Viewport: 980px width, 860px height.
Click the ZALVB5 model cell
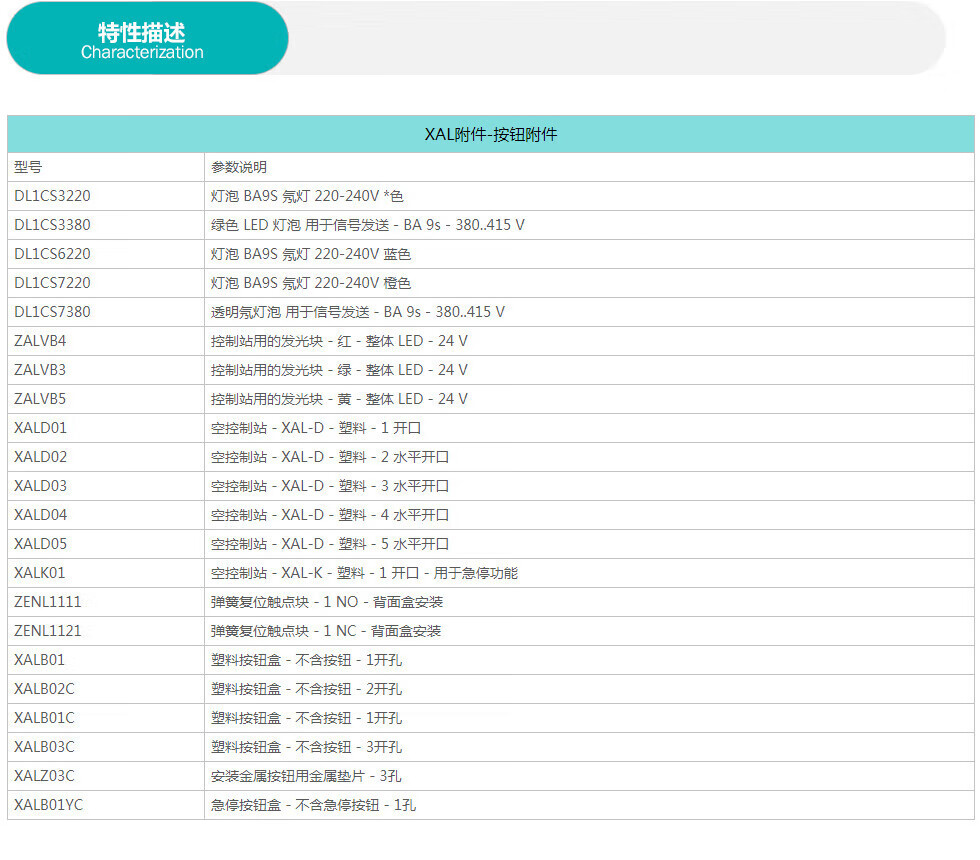pyautogui.click(x=40, y=399)
